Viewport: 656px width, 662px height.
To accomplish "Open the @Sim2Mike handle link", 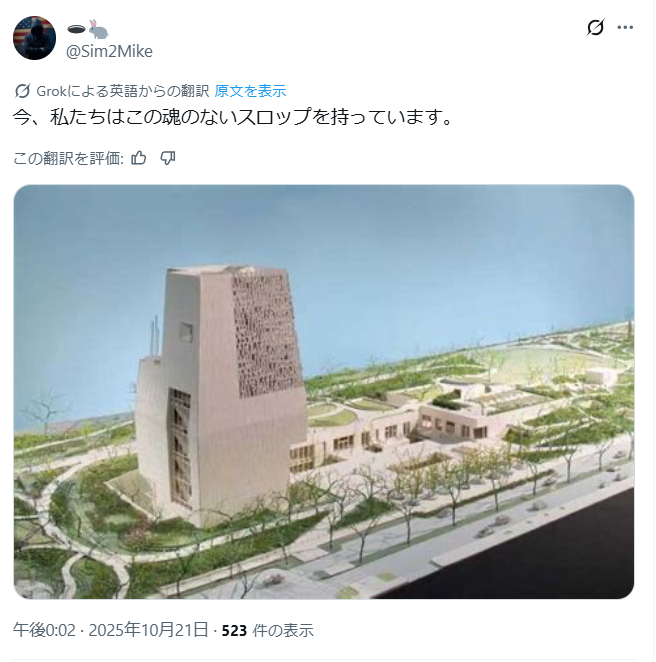I will 109,52.
